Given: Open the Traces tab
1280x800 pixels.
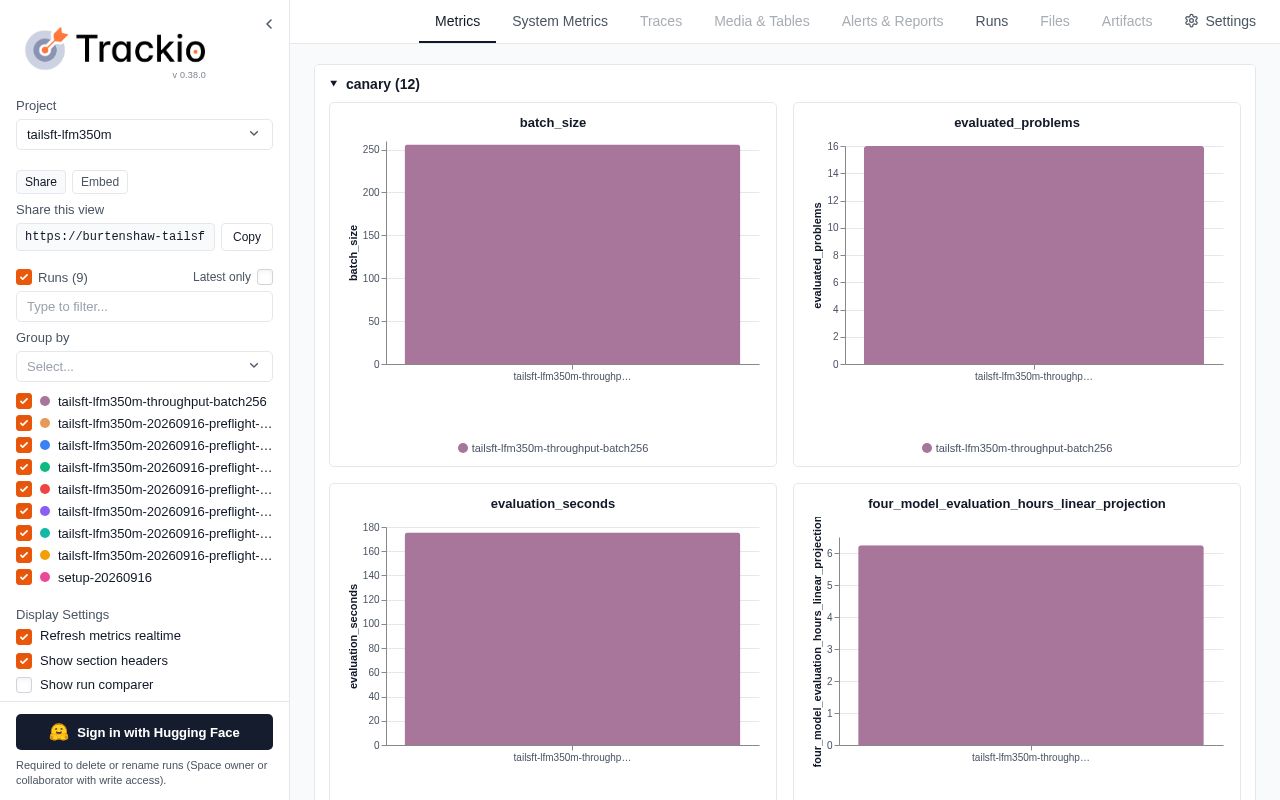Looking at the screenshot, I should (x=661, y=21).
